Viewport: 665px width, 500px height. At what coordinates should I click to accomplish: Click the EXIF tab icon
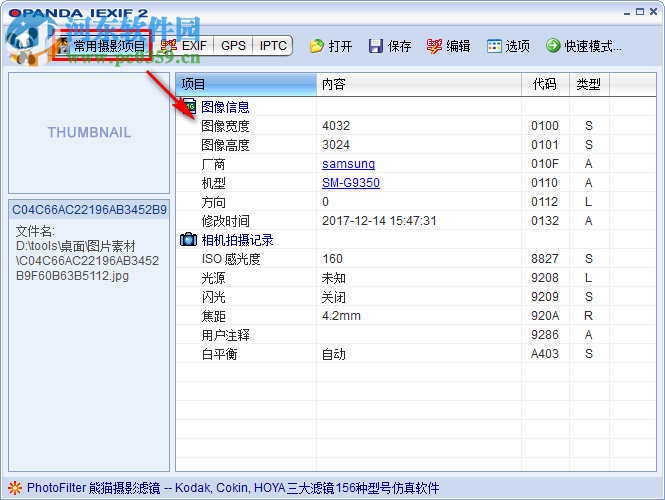point(168,45)
